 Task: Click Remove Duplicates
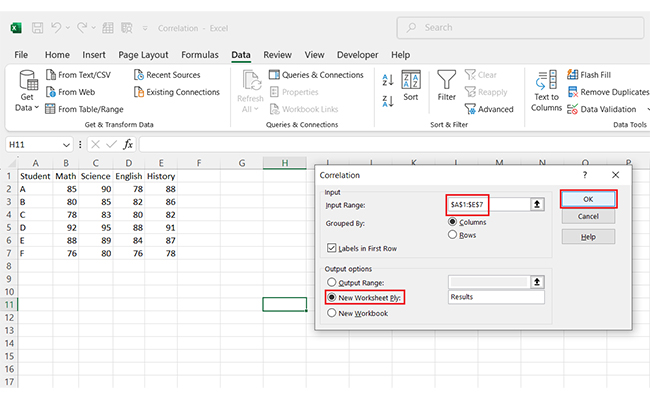point(608,92)
